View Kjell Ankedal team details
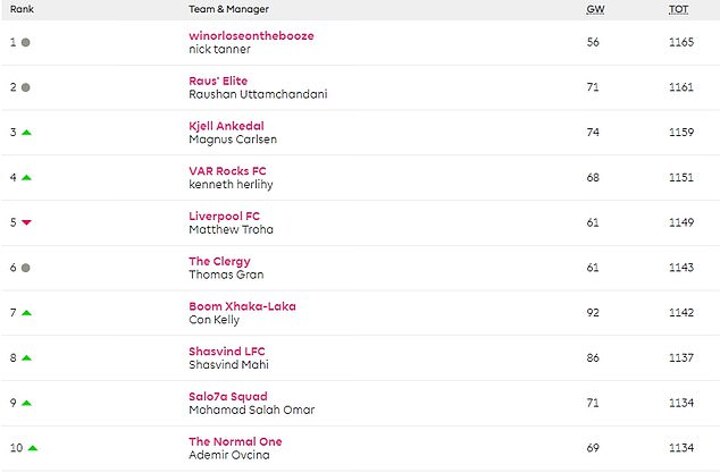Screen dimensions: 720x473 click(x=226, y=126)
